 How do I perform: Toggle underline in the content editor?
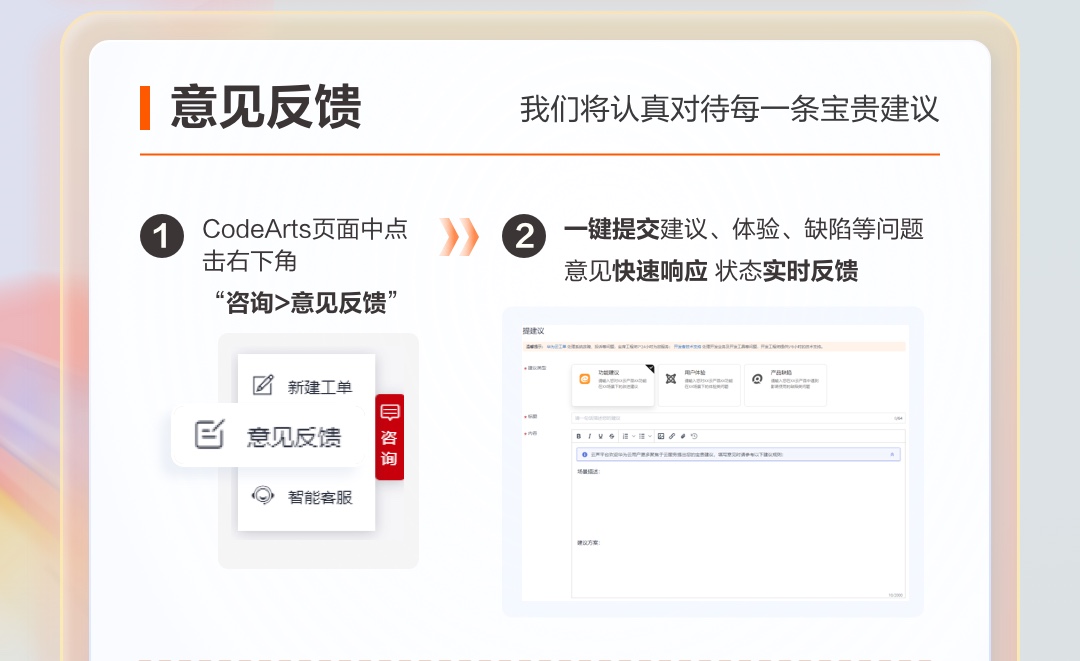click(x=601, y=436)
